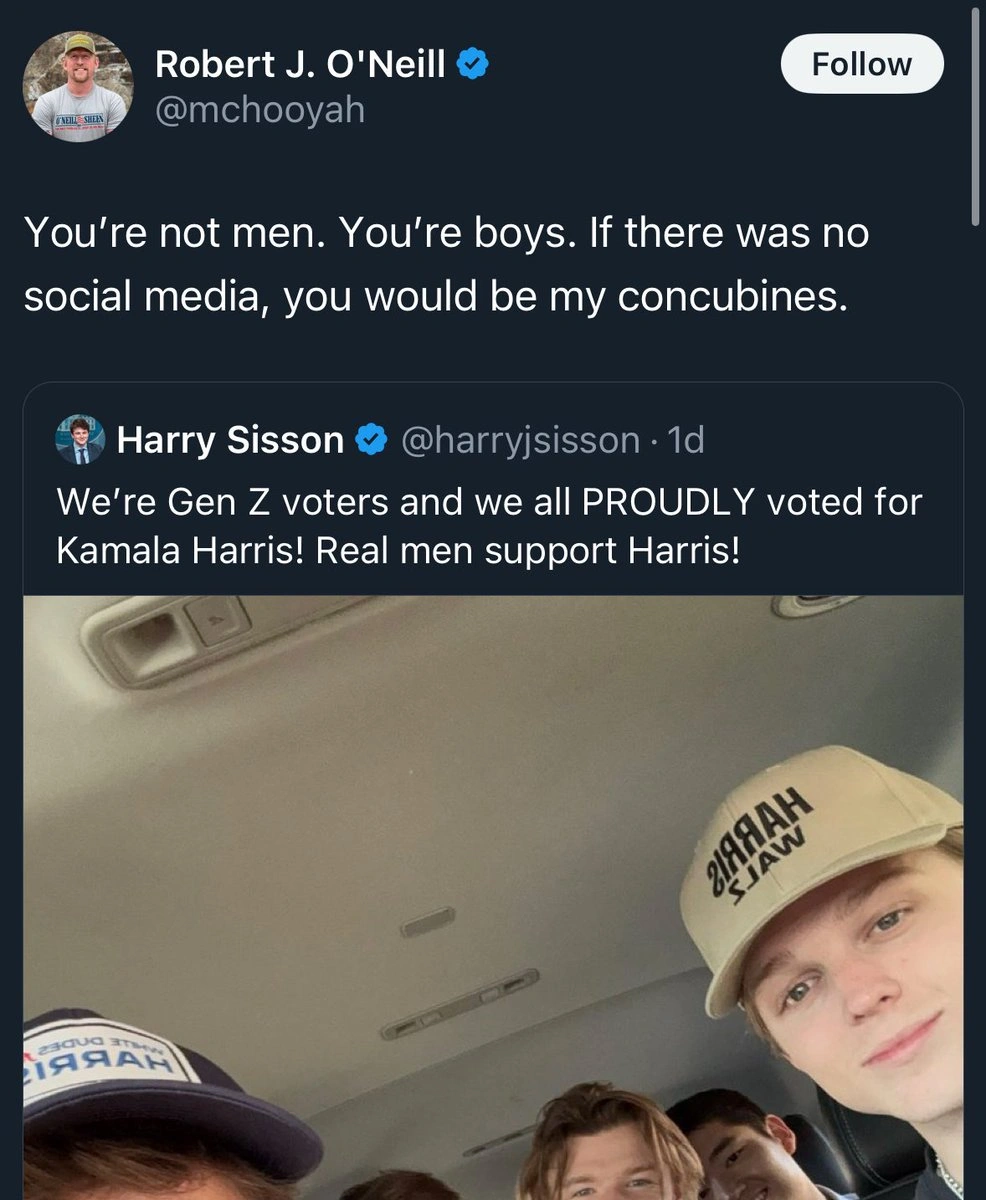This screenshot has width=986, height=1200.
Task: Open the quoted post's 1d timestamp
Action: click(684, 440)
